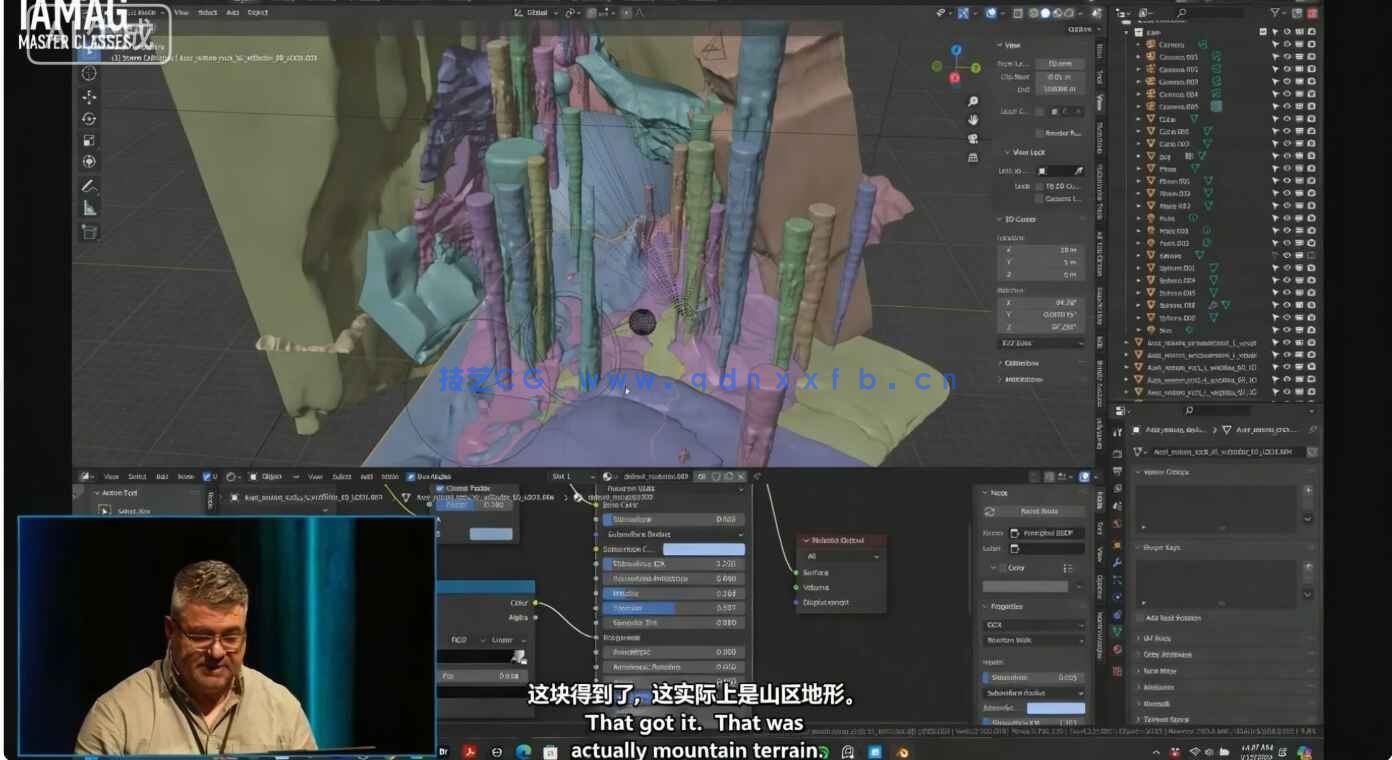Toggle the Color checkbox in the Node panel

[x=1003, y=568]
